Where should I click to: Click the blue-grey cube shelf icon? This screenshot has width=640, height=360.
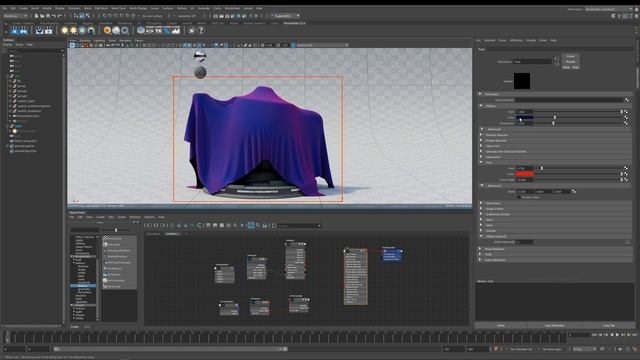[141, 30]
